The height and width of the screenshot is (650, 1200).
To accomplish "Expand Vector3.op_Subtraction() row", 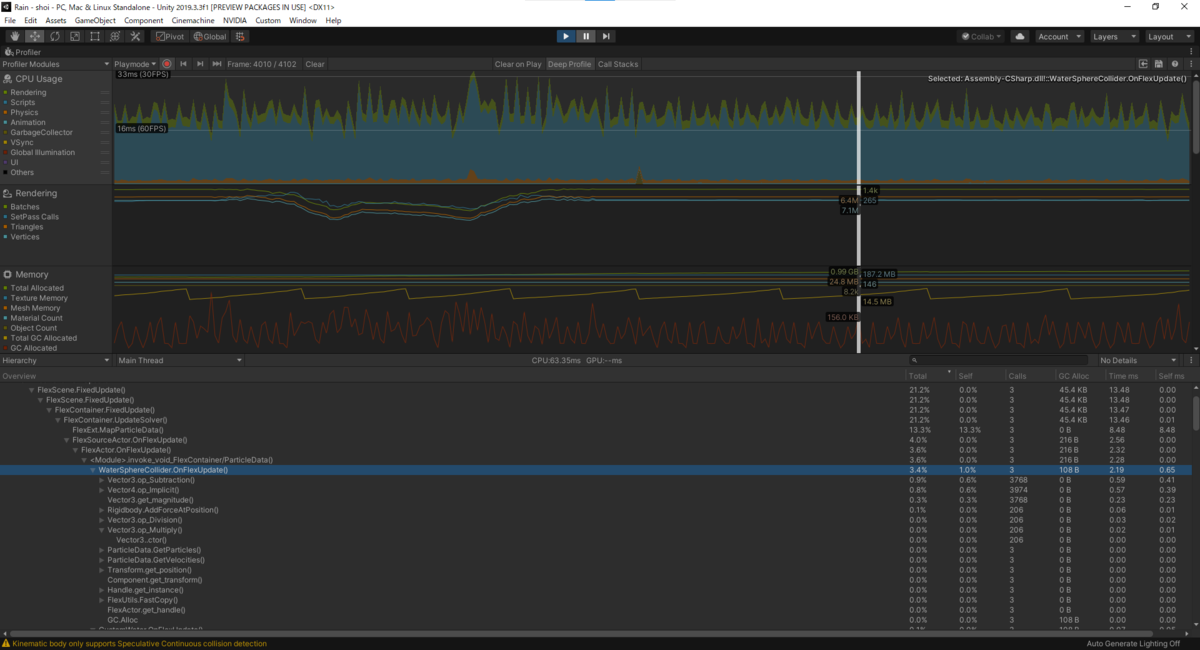I will 102,480.
